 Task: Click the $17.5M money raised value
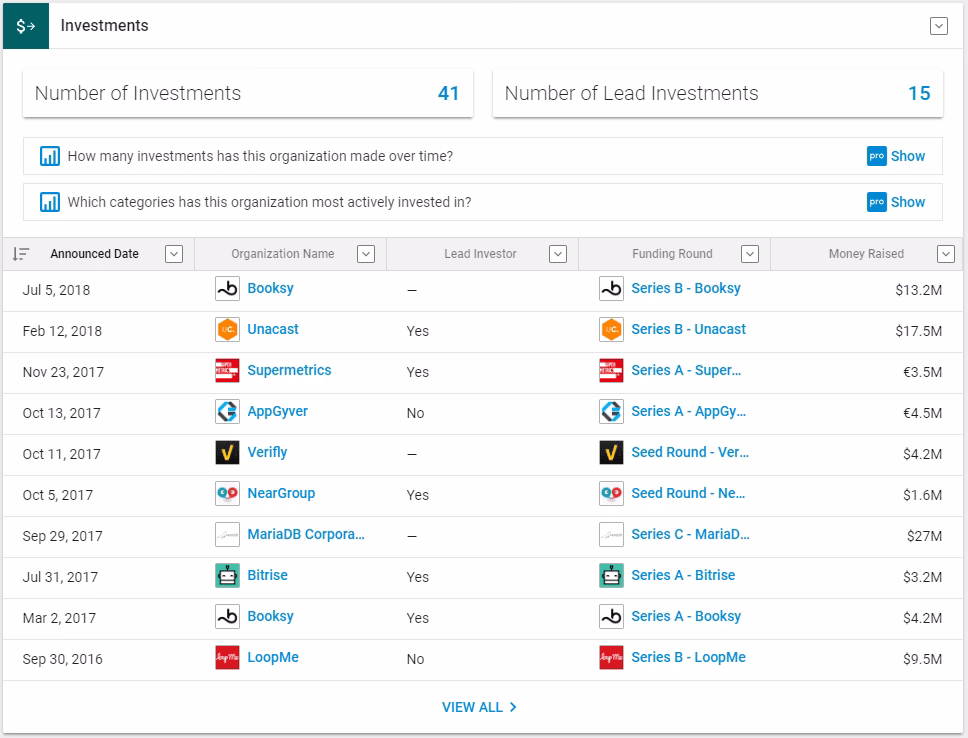[919, 331]
